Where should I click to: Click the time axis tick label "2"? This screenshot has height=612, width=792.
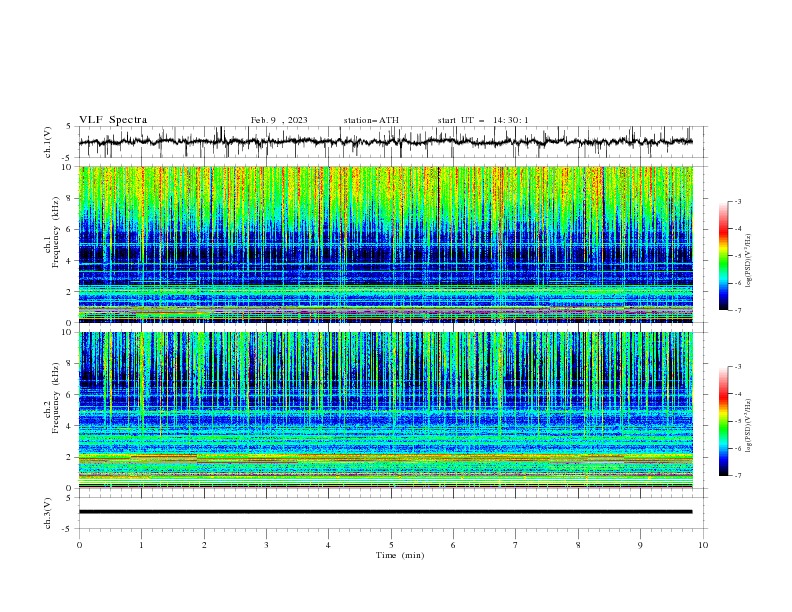[204, 545]
